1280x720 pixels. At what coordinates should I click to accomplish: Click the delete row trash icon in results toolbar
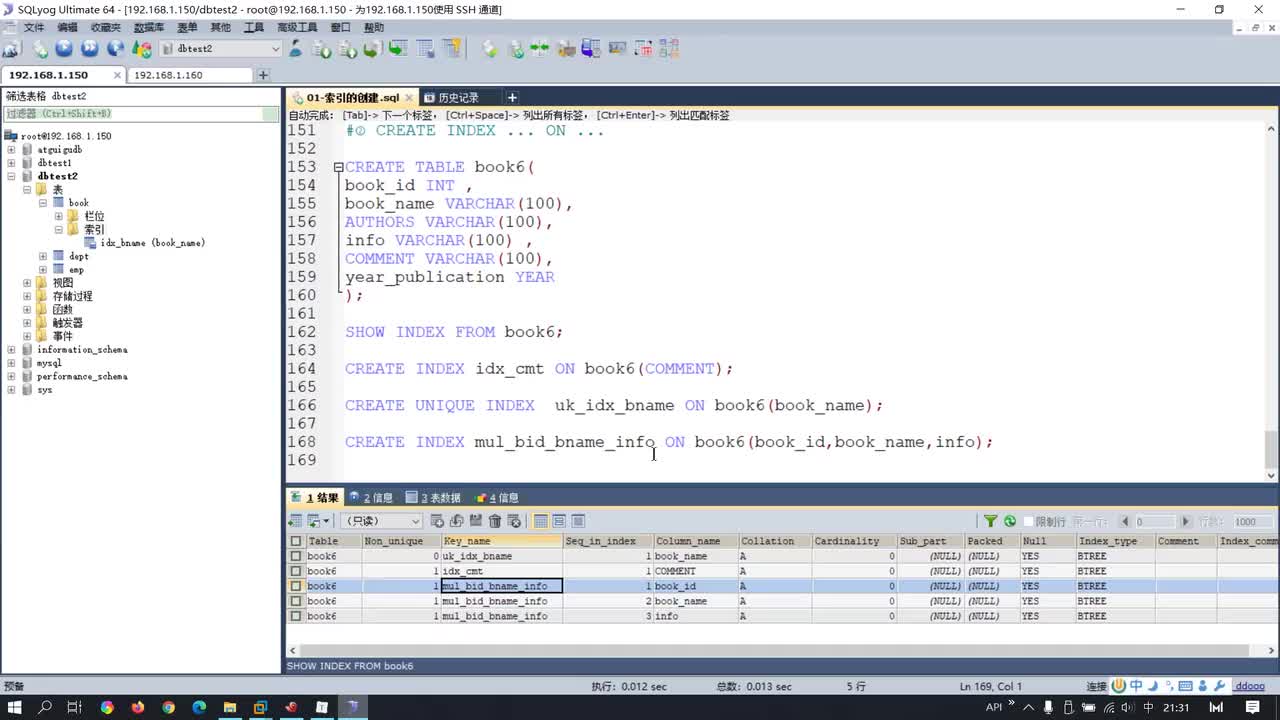pyautogui.click(x=494, y=521)
